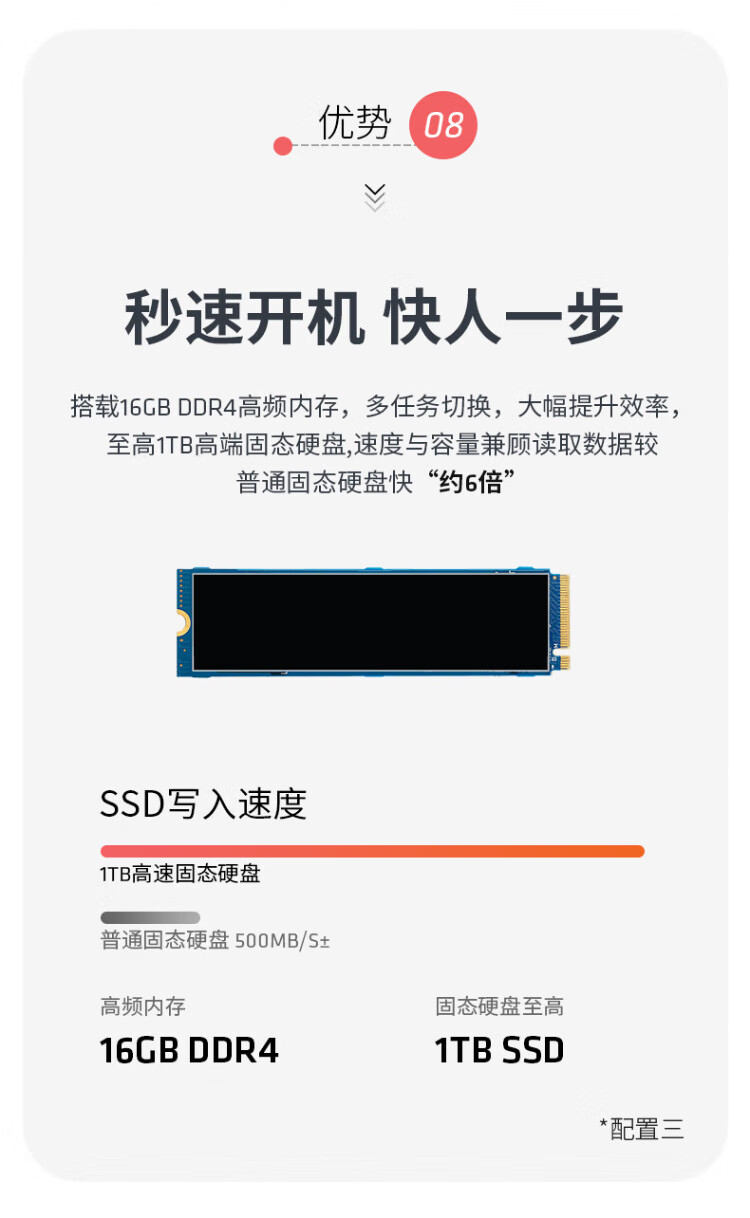
Task: Click the *配置三 footnote
Action: click(642, 1129)
